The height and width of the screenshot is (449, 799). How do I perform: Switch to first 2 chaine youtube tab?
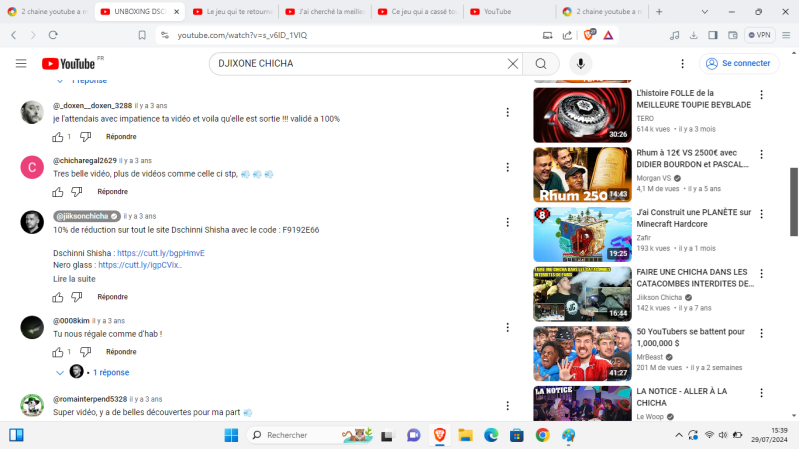pyautogui.click(x=47, y=11)
